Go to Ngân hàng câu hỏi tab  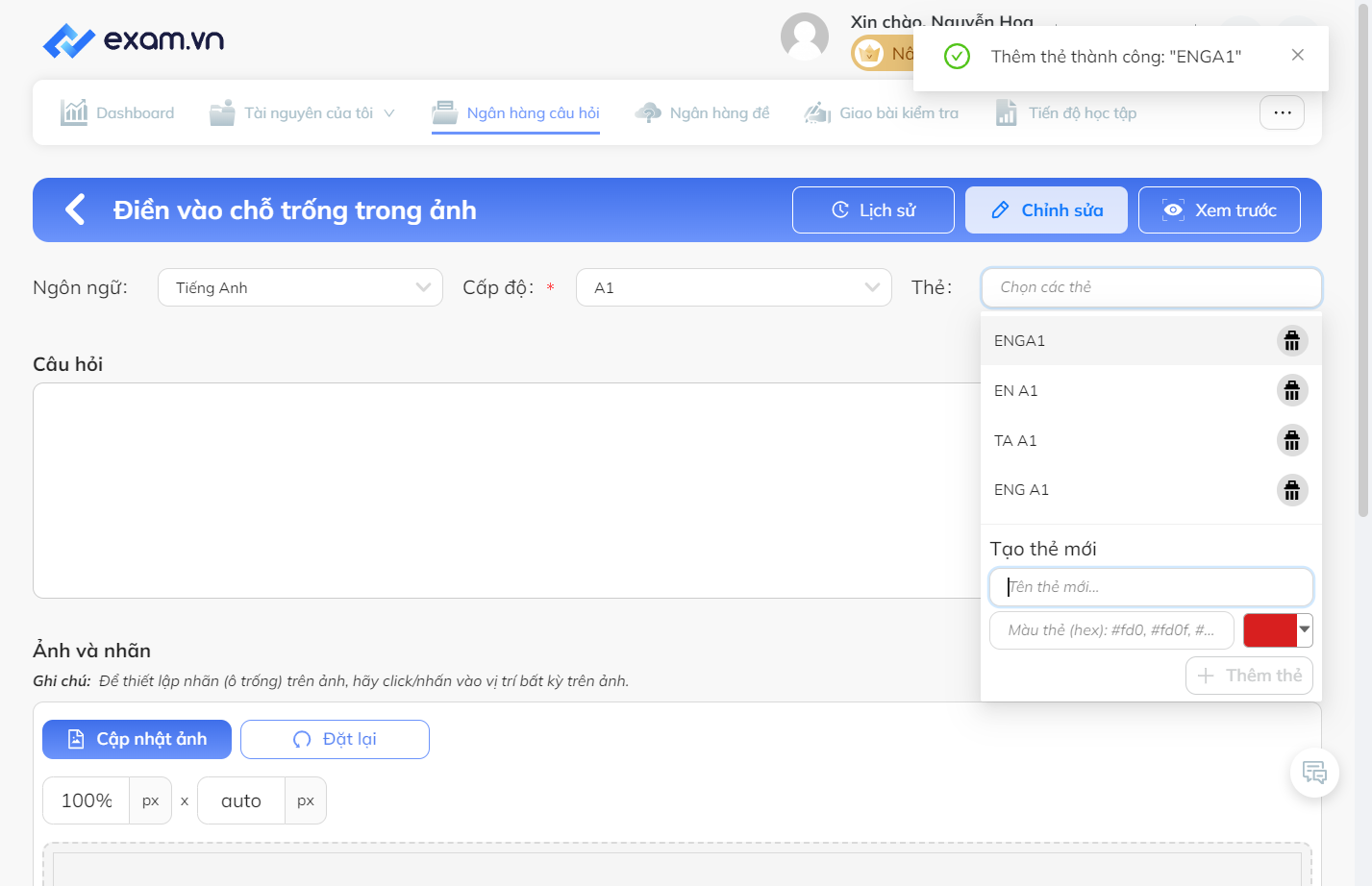pyautogui.click(x=515, y=112)
